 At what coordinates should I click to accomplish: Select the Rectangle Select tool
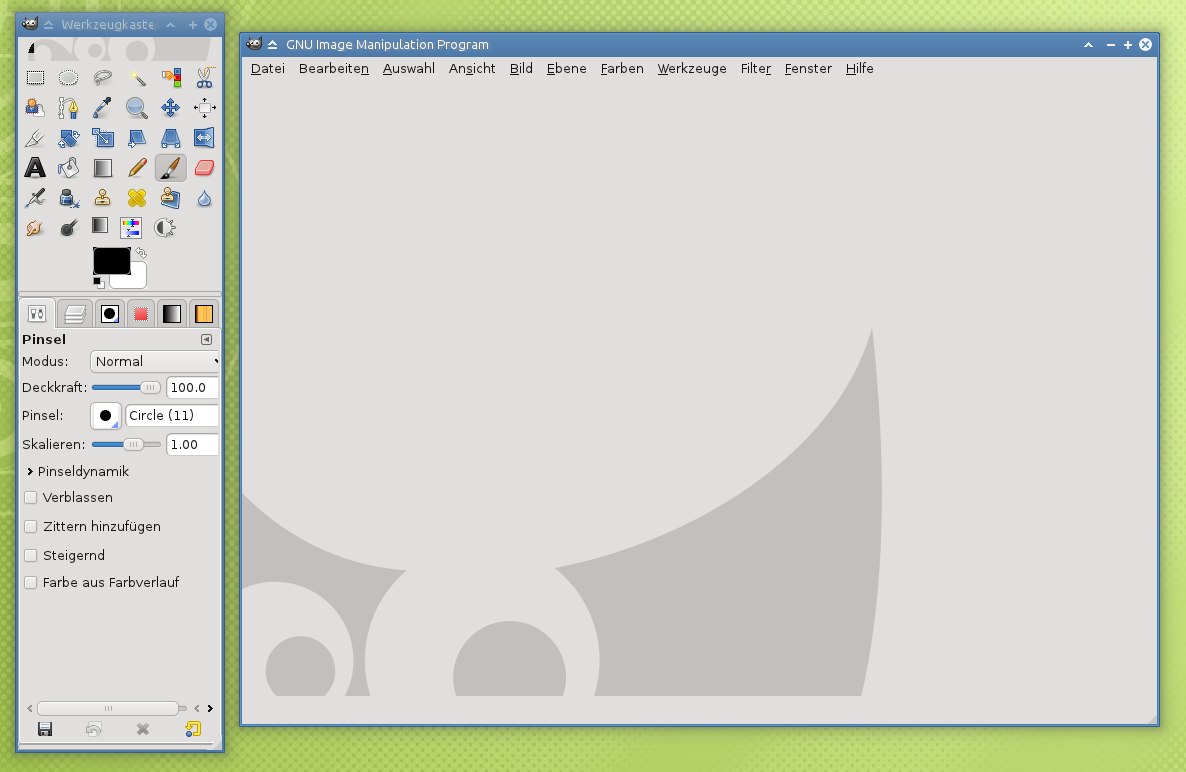(x=35, y=77)
